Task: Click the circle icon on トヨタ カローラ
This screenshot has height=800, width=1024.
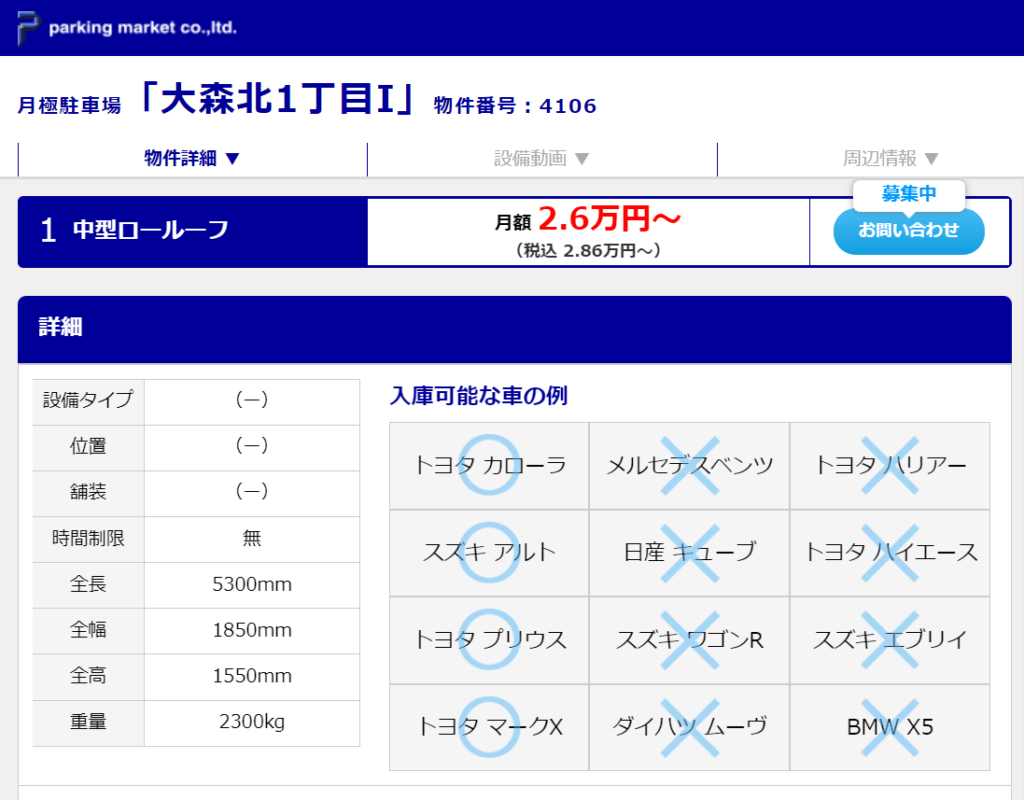Action: pyautogui.click(x=489, y=465)
